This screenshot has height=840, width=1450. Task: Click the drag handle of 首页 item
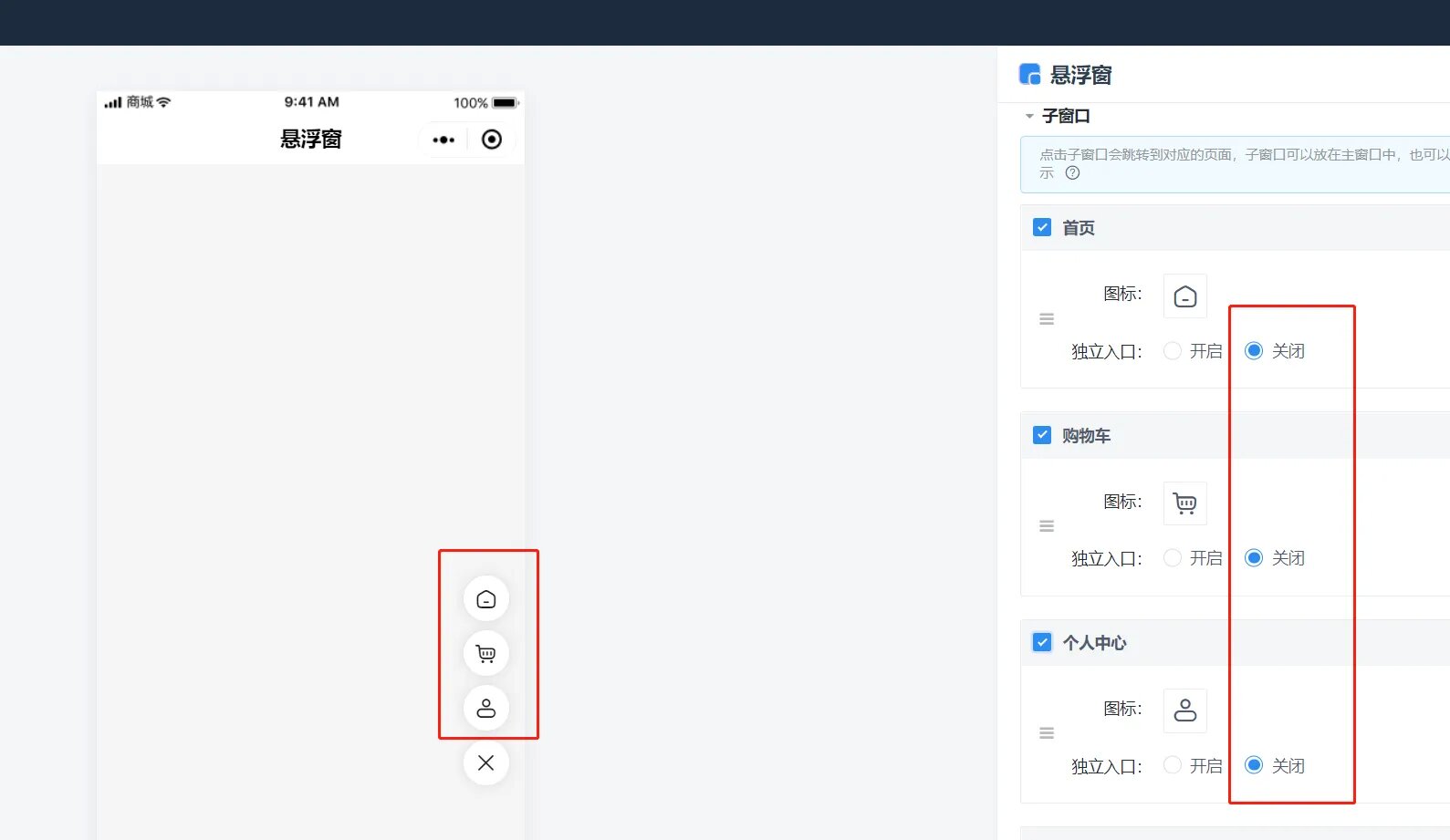(x=1047, y=319)
